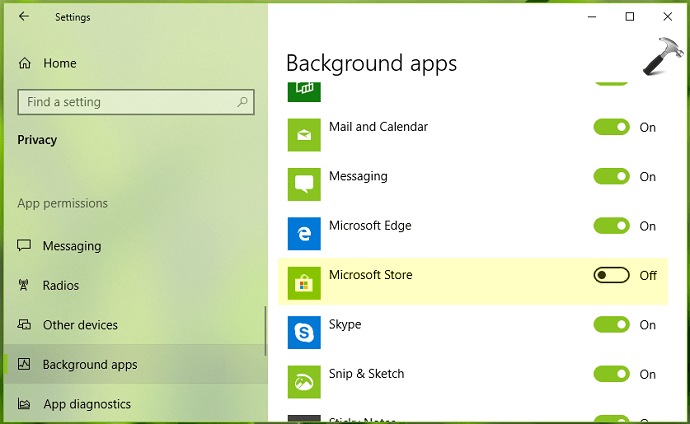The width and height of the screenshot is (690, 424).
Task: Turn off Skype background toggle
Action: pos(611,325)
